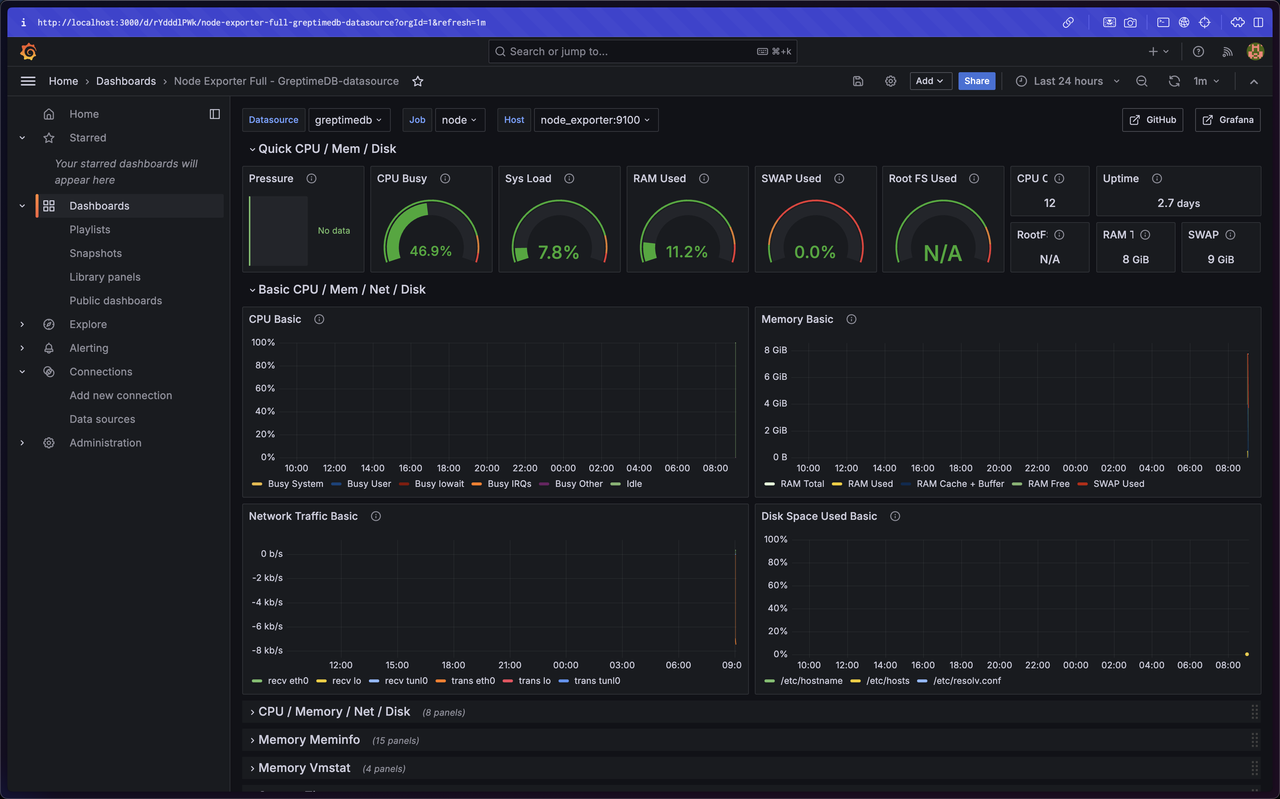Star the Node Exporter Full dashboard
The height and width of the screenshot is (799, 1280).
[x=417, y=81]
